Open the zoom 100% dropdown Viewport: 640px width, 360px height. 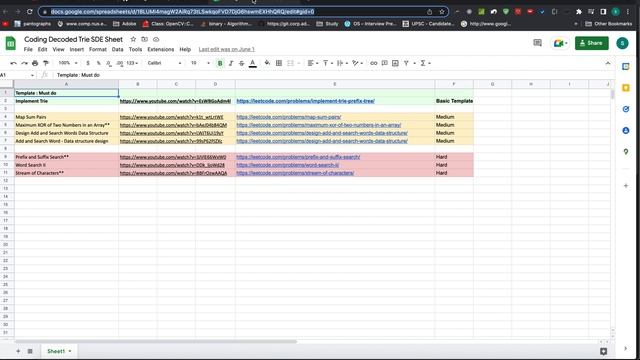click(x=68, y=63)
